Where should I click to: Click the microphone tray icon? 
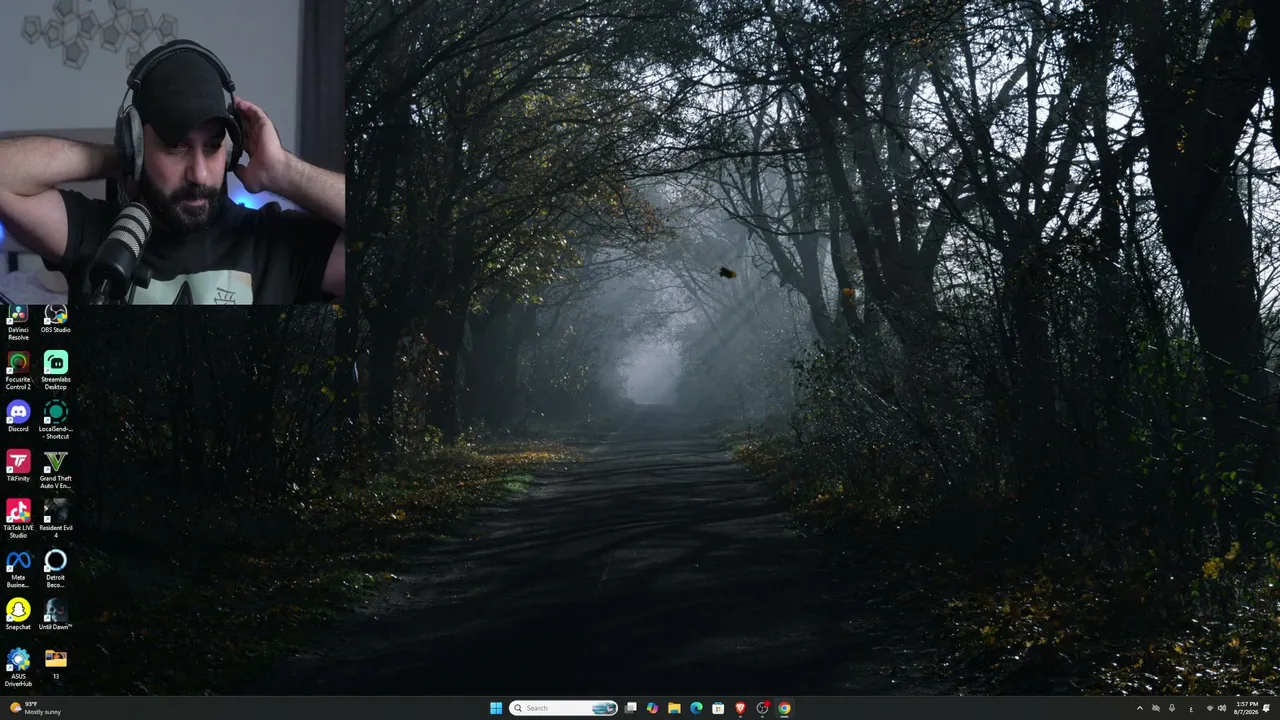[x=1172, y=708]
